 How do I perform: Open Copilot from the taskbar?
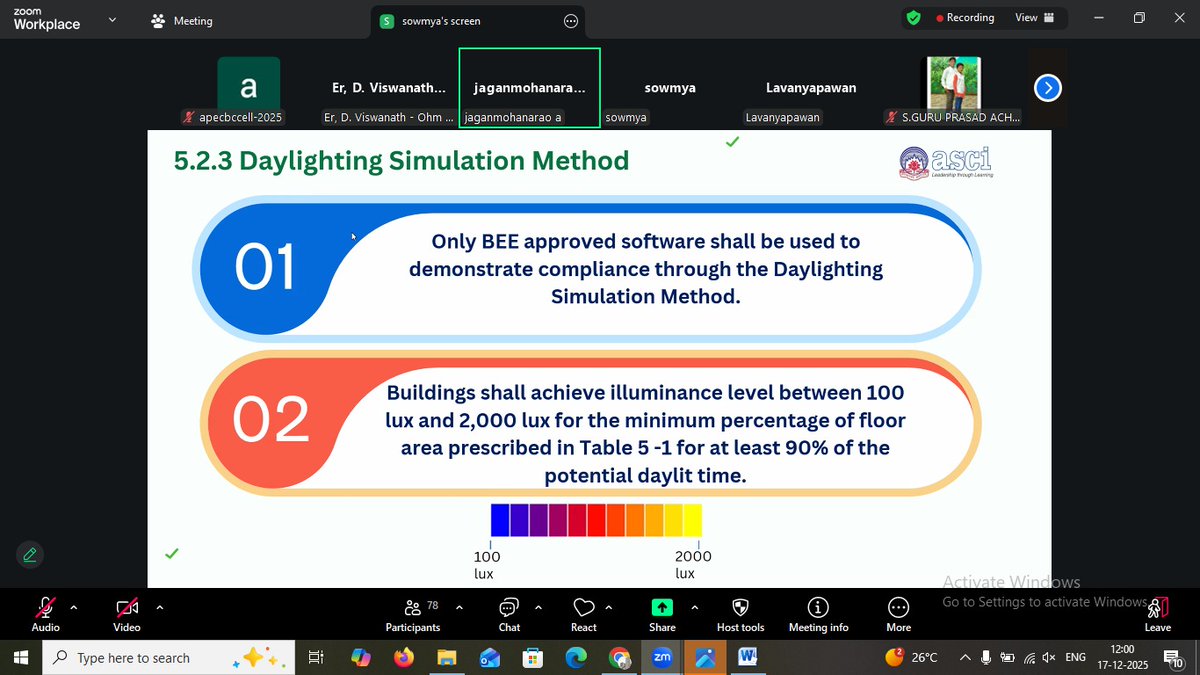361,657
